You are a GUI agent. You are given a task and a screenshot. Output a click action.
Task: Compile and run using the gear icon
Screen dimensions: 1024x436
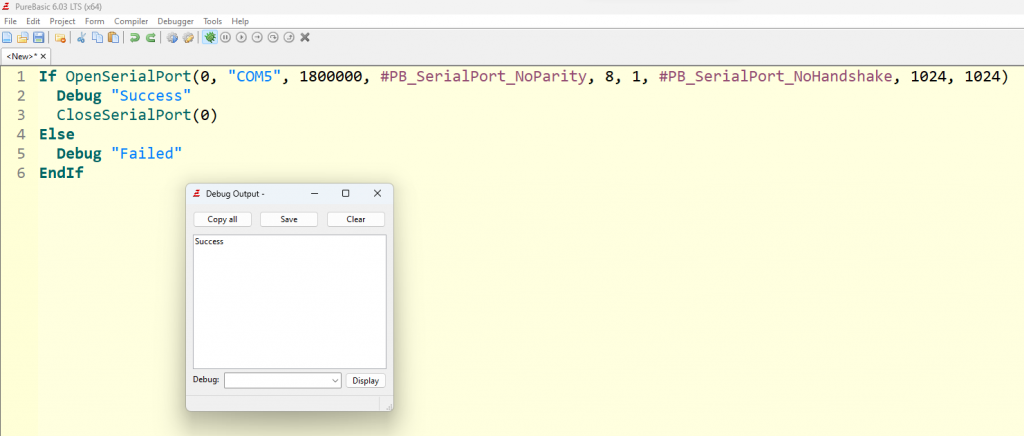[x=172, y=37]
